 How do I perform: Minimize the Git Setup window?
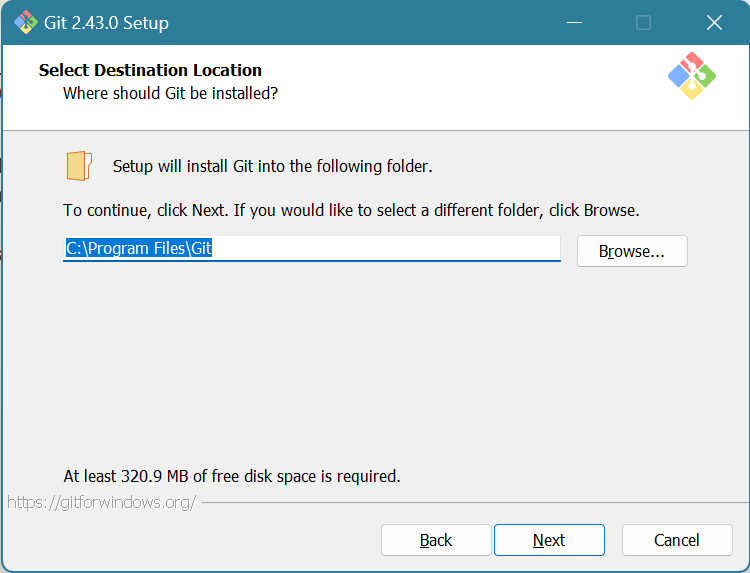pos(574,22)
